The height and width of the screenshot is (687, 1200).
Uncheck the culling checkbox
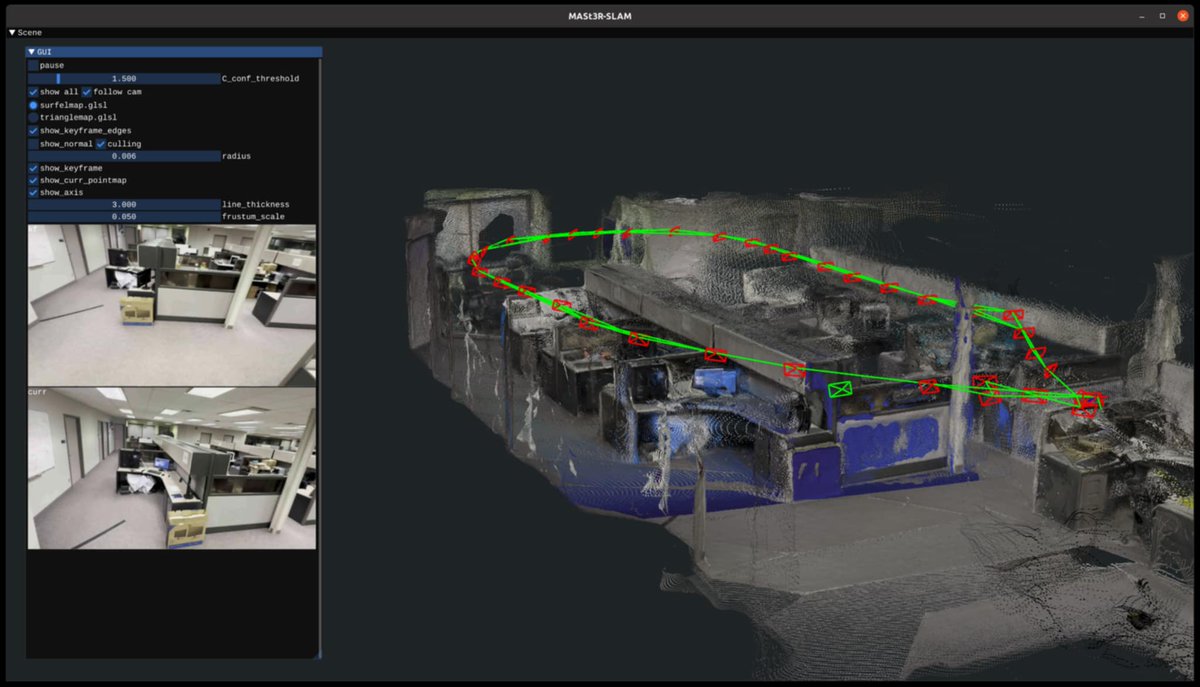point(101,143)
